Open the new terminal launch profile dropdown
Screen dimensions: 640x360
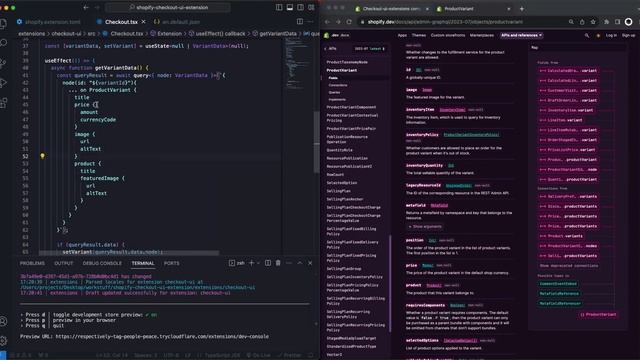258,263
